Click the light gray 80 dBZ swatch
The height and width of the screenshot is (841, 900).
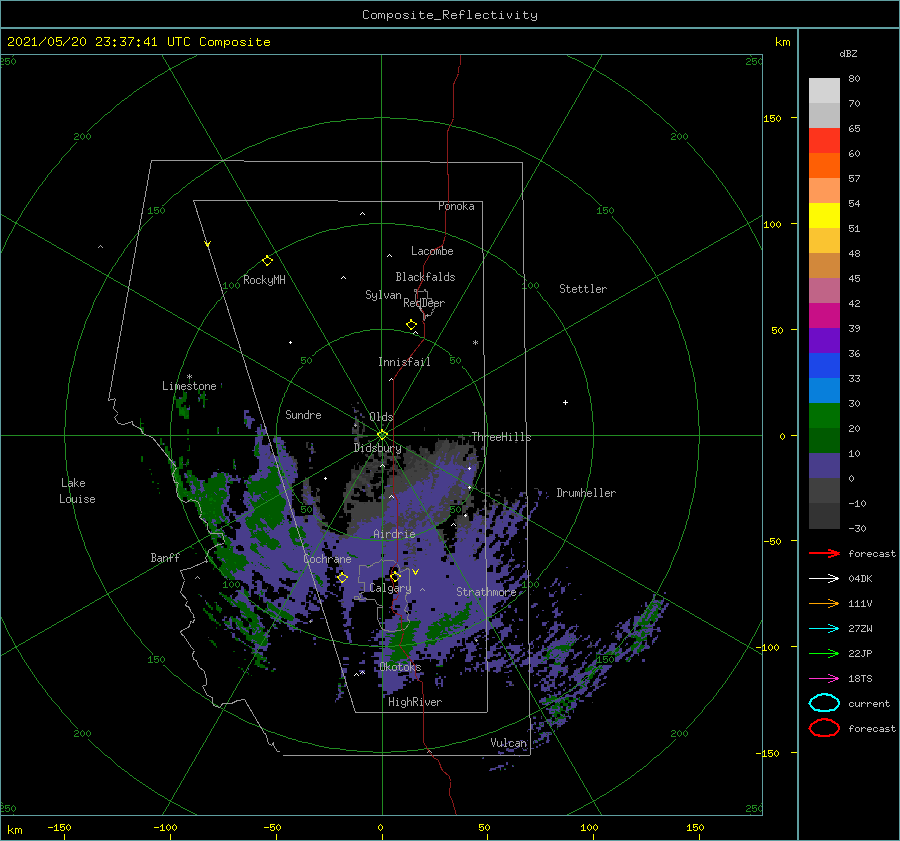coord(824,90)
